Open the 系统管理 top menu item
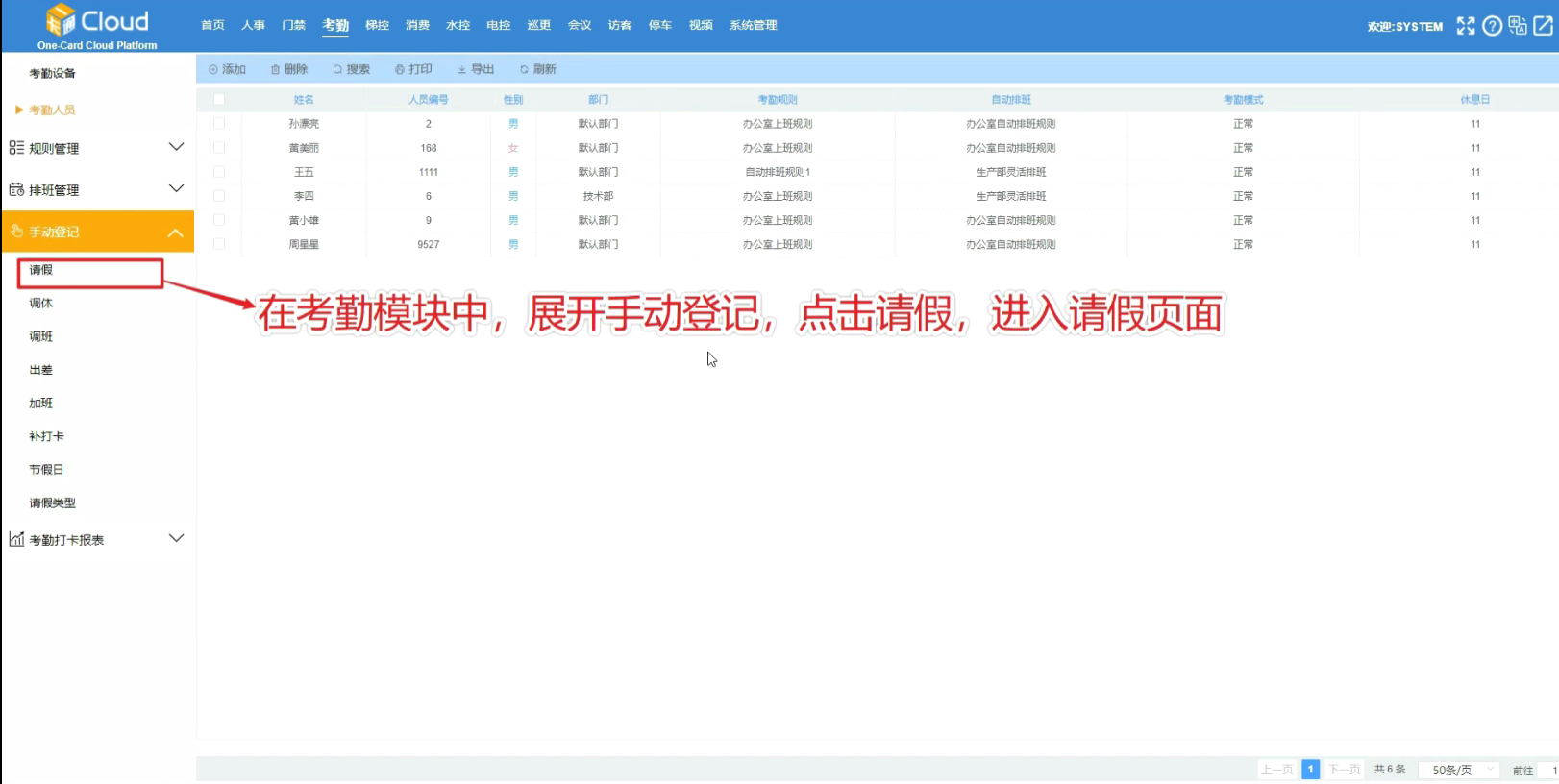The width and height of the screenshot is (1559, 784). pyautogui.click(x=753, y=25)
